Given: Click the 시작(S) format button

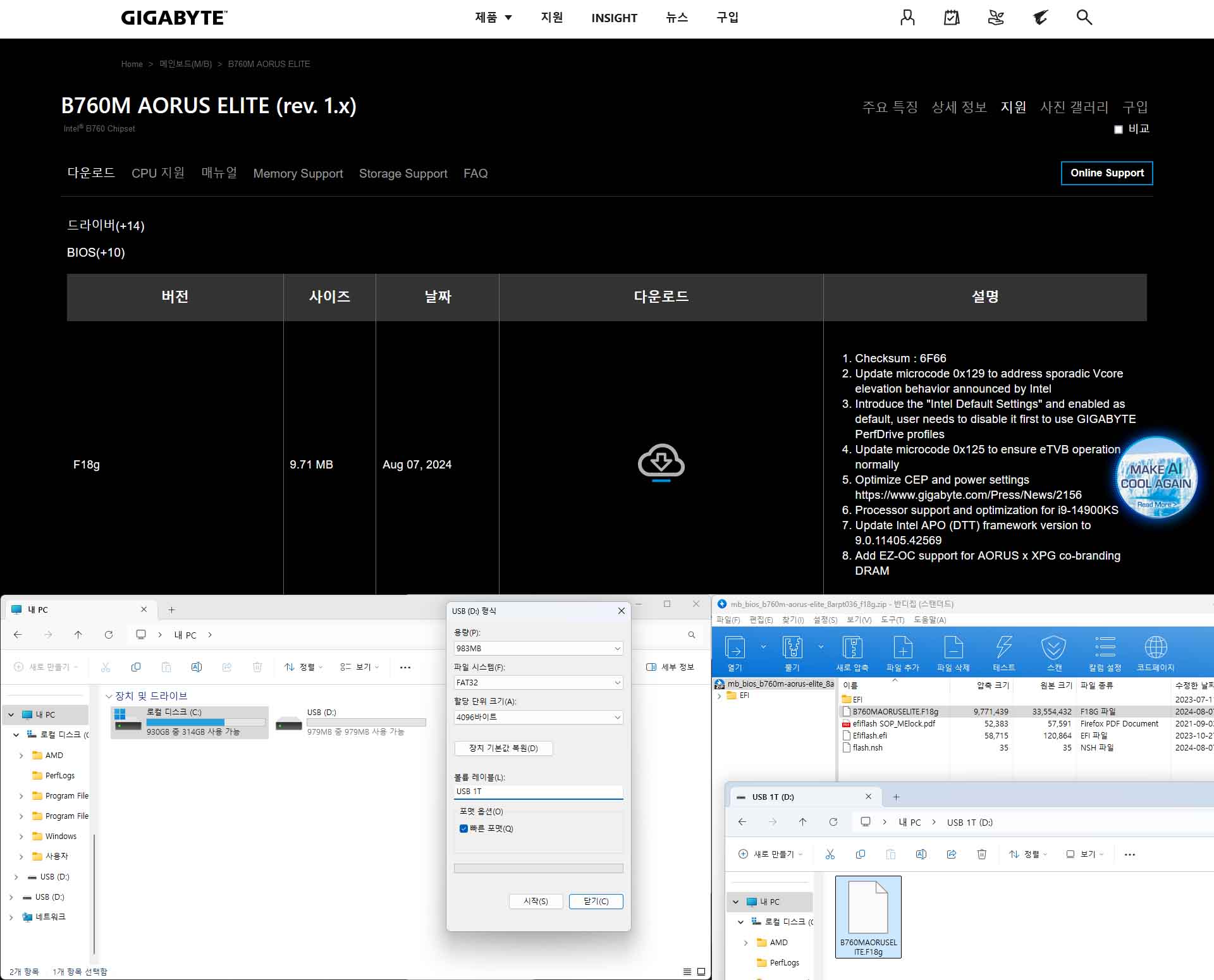Looking at the screenshot, I should [x=536, y=901].
